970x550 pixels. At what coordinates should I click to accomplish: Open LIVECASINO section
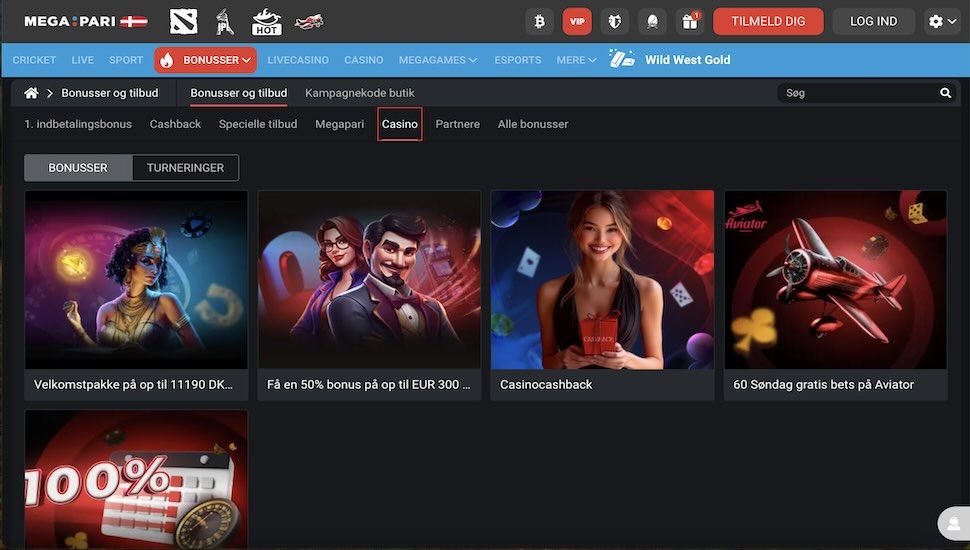pos(298,60)
